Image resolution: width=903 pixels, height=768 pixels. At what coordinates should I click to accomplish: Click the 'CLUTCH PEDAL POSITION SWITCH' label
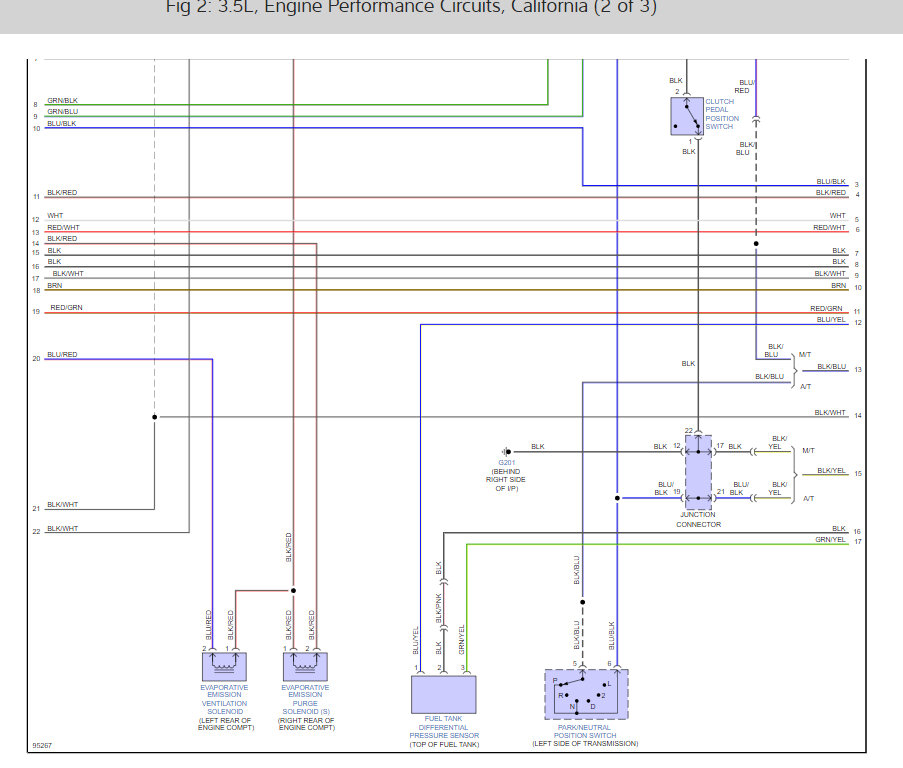coord(722,114)
